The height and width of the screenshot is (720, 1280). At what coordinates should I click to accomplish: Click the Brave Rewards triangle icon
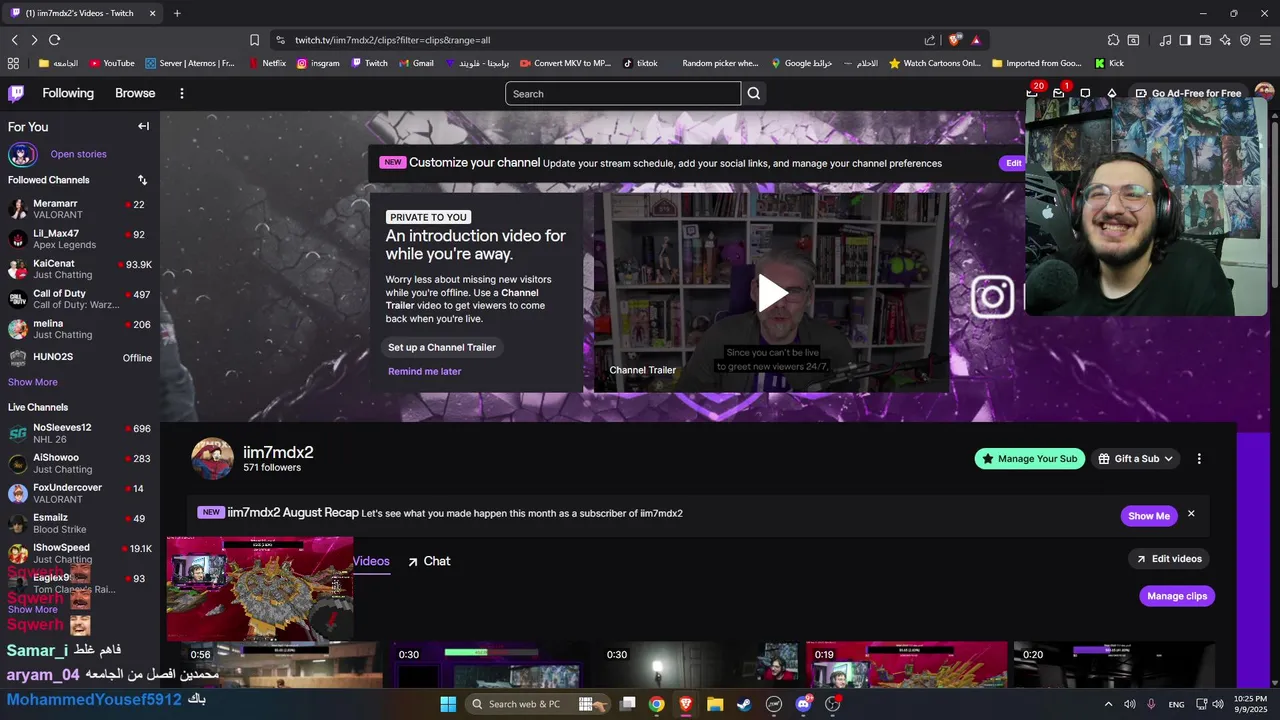tap(976, 40)
